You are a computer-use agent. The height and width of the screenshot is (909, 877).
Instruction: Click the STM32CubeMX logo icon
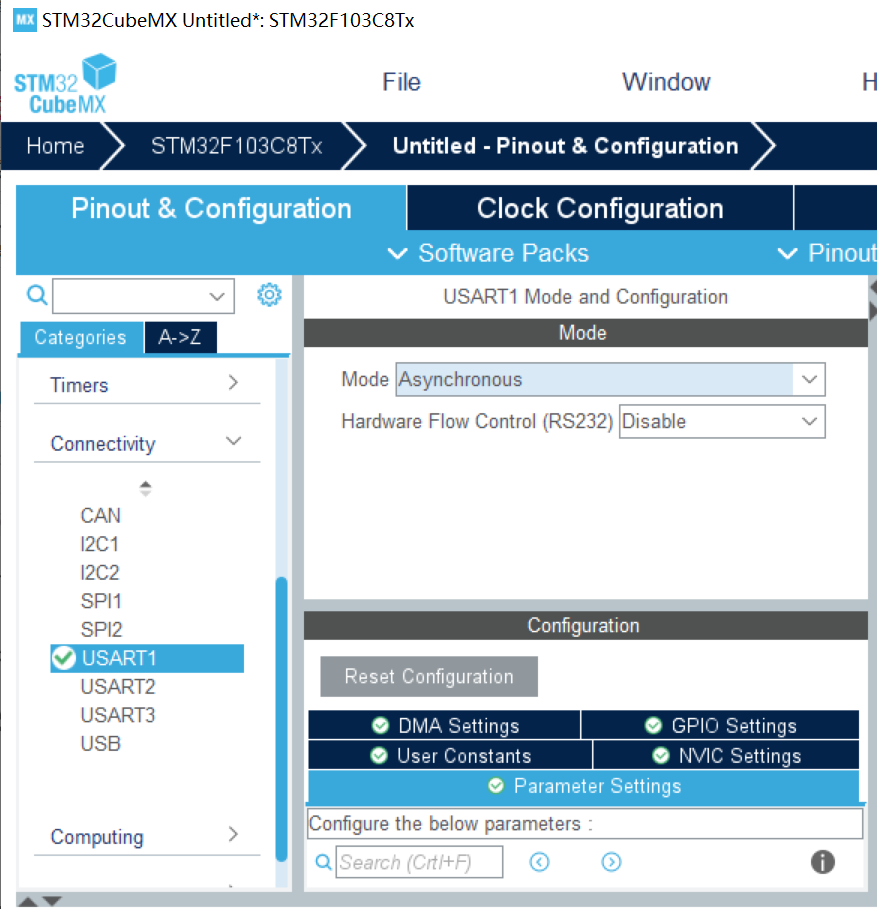(65, 83)
